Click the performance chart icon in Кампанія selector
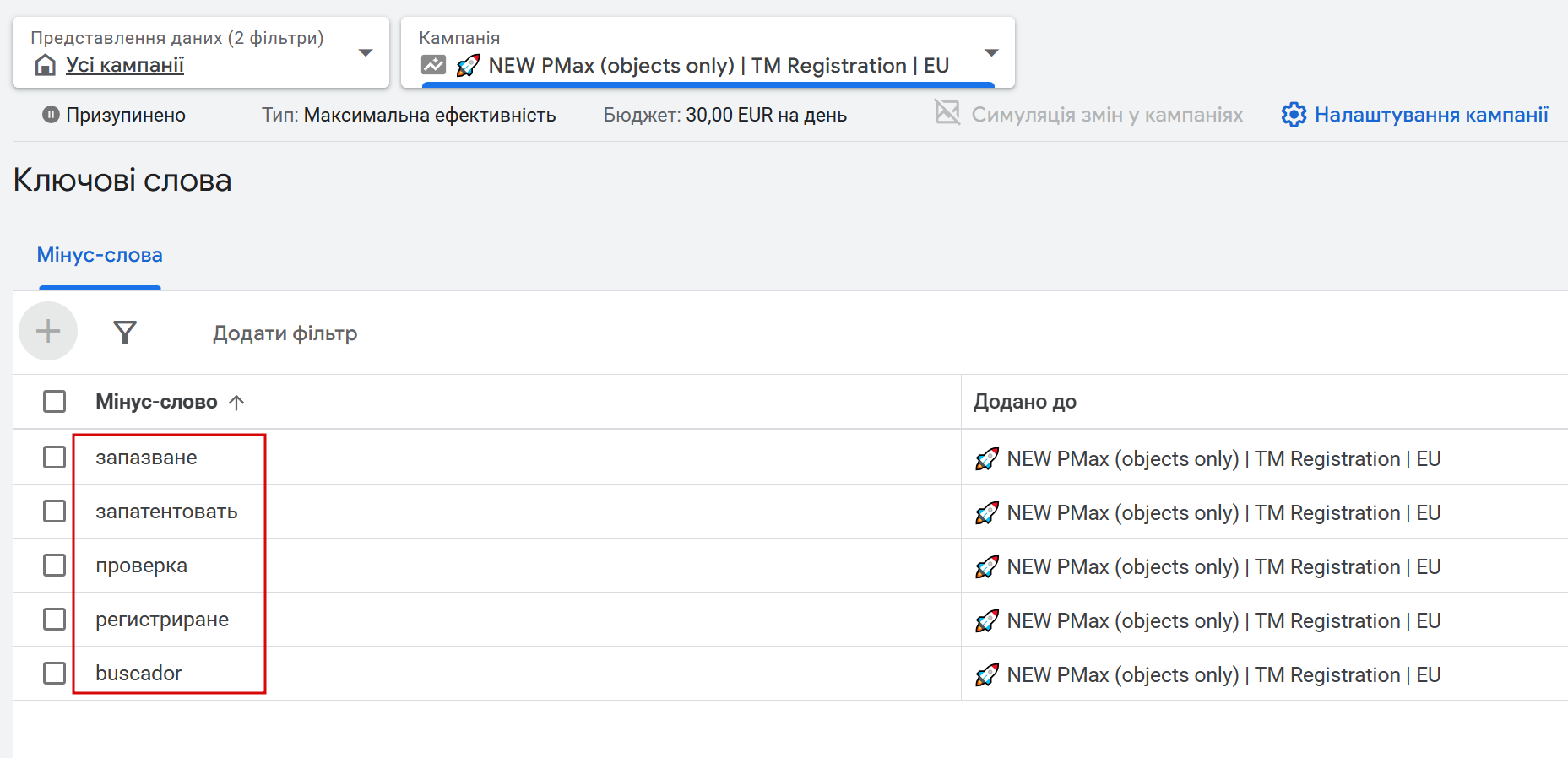The width and height of the screenshot is (1568, 758). (433, 65)
